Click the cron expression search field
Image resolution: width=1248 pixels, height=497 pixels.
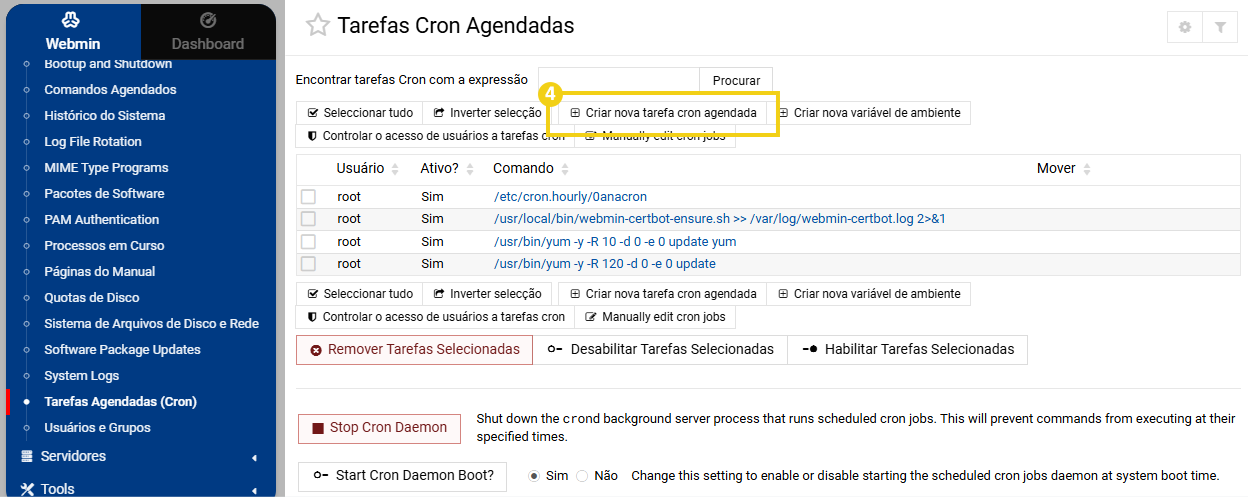[618, 80]
